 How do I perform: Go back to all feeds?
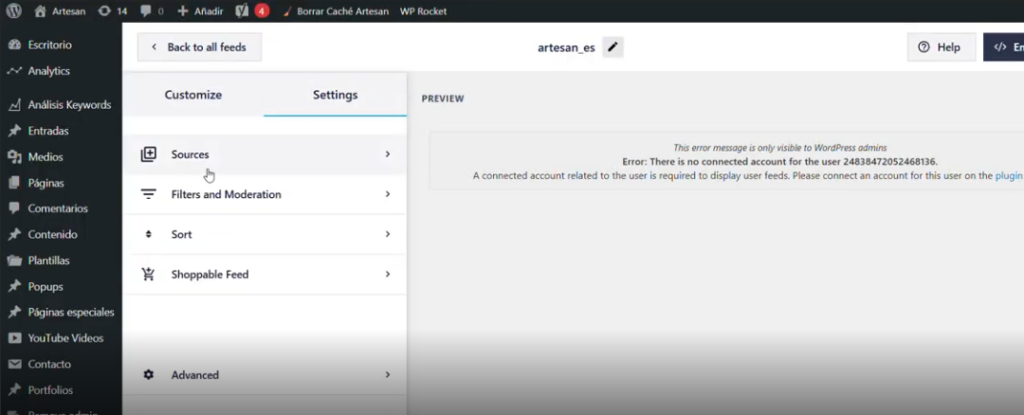point(199,47)
